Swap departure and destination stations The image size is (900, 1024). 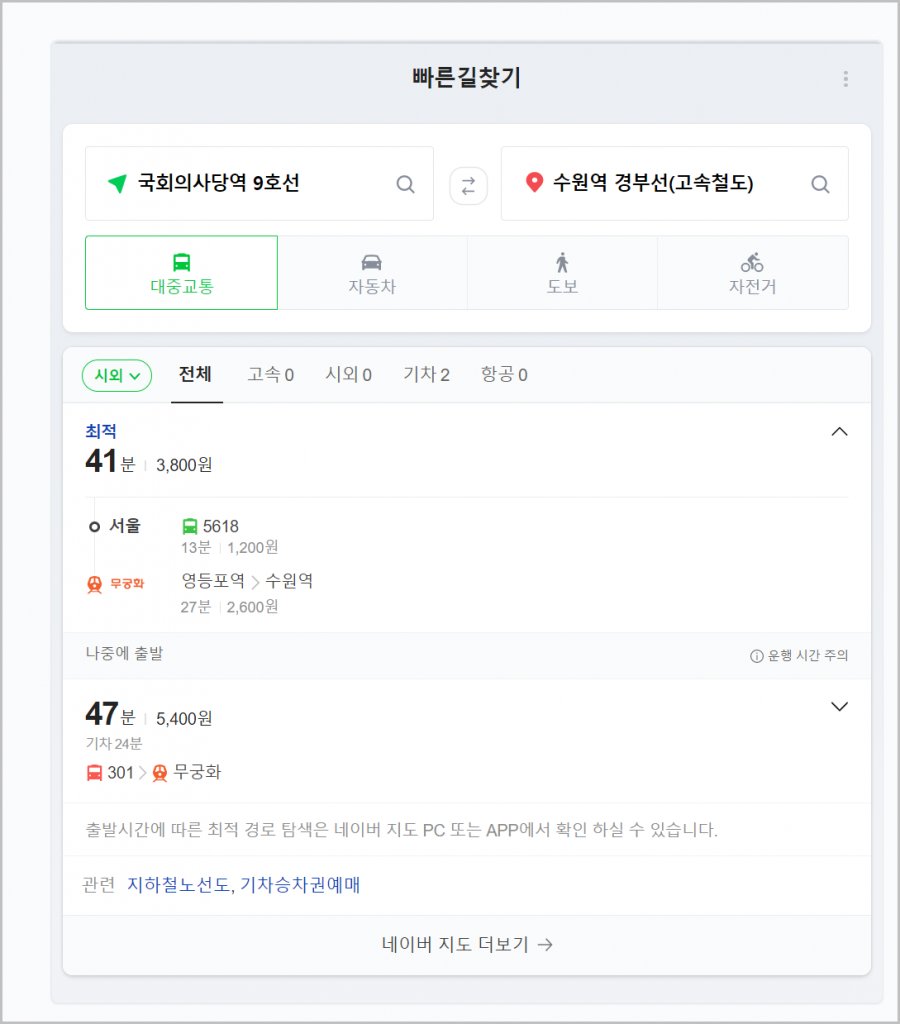(467, 184)
